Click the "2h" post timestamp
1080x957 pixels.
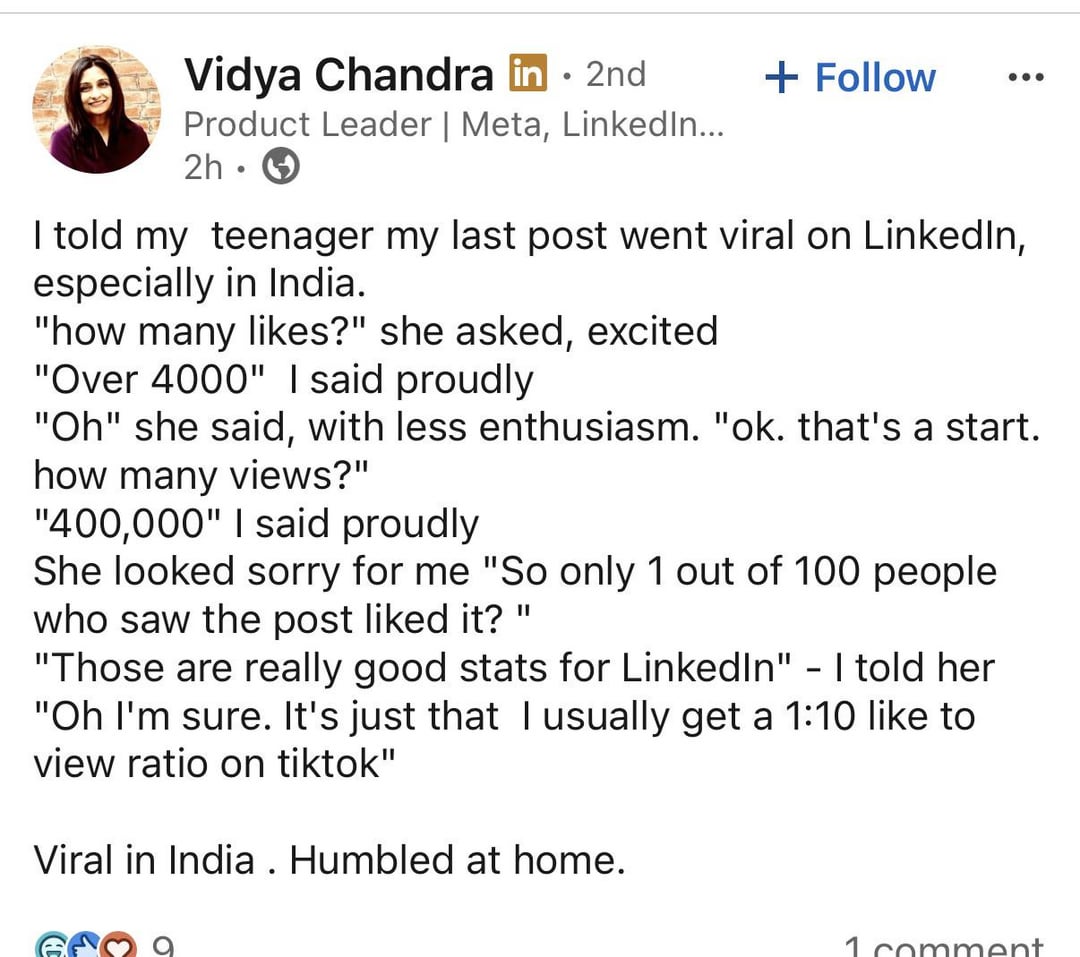tap(203, 168)
